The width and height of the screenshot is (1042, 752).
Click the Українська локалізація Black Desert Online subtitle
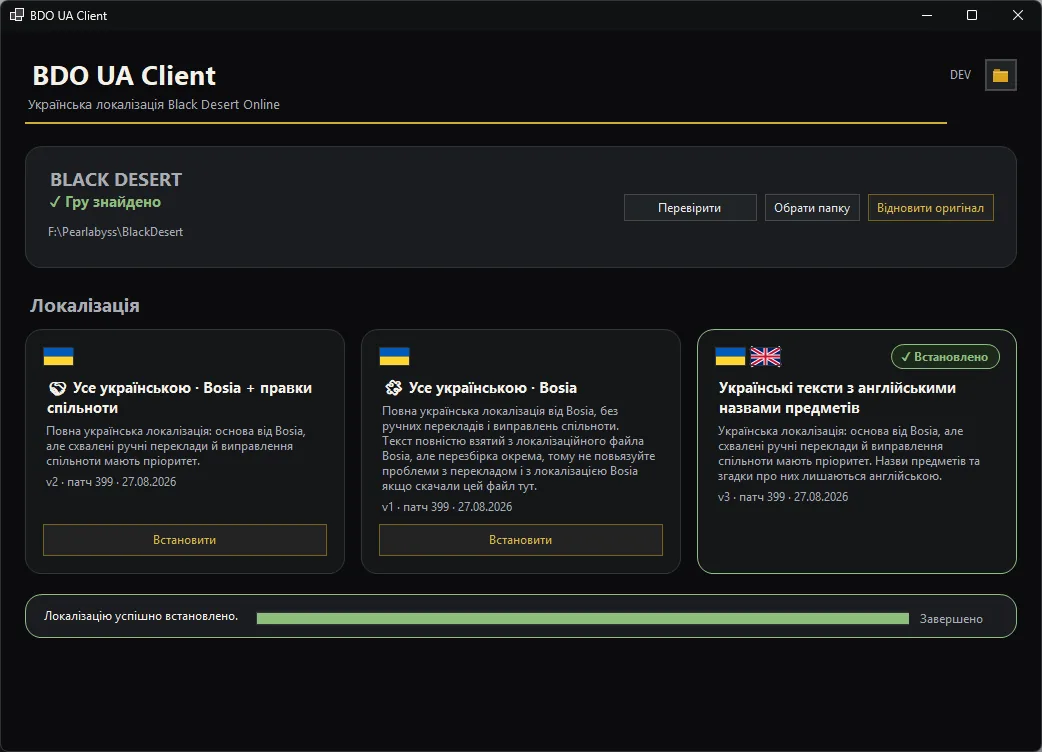point(154,104)
